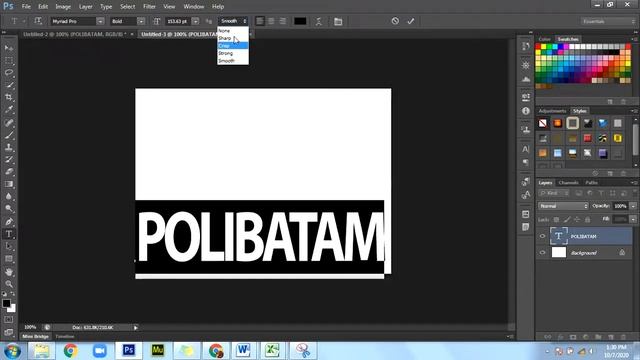The image size is (640, 360).
Task: Open Microsoft Word from taskbar
Action: (x=244, y=351)
